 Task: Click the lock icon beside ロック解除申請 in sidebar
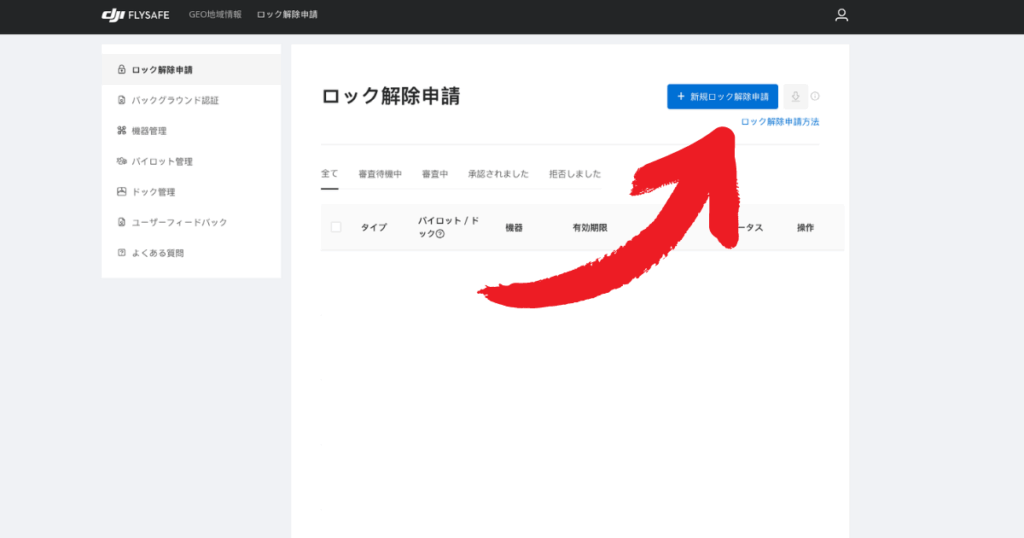pos(121,70)
